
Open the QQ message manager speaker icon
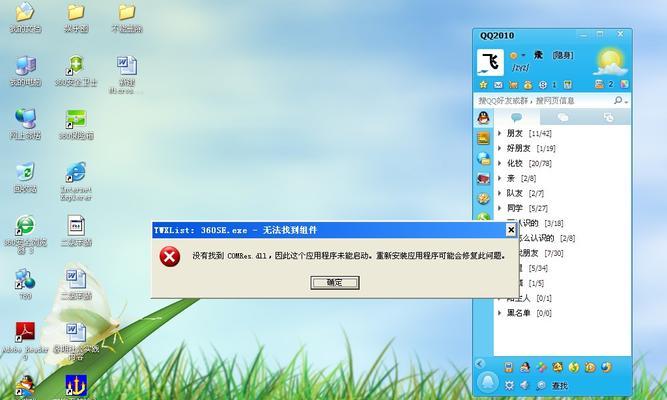[x=525, y=385]
